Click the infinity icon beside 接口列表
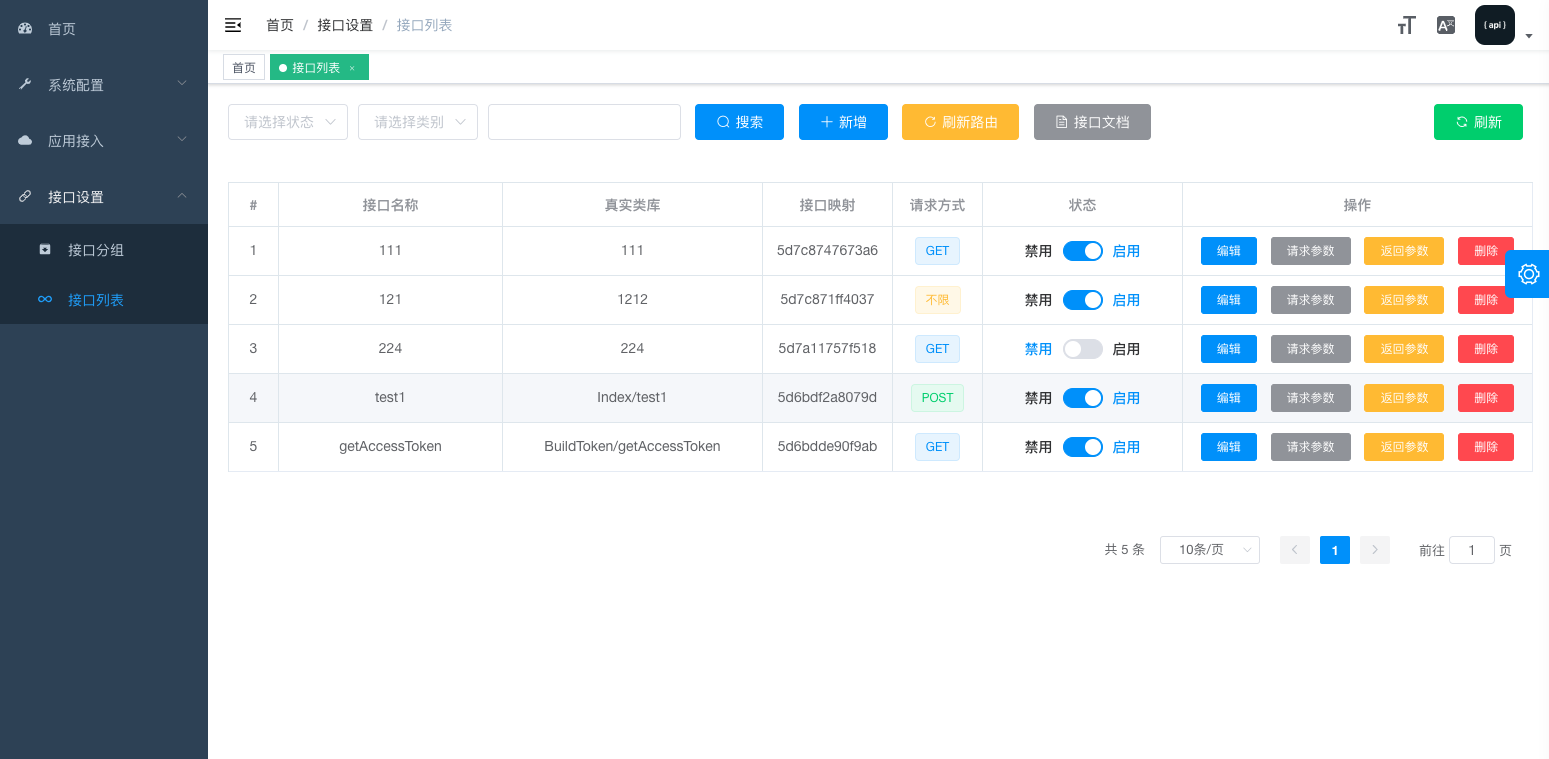The width and height of the screenshot is (1549, 759). point(45,299)
